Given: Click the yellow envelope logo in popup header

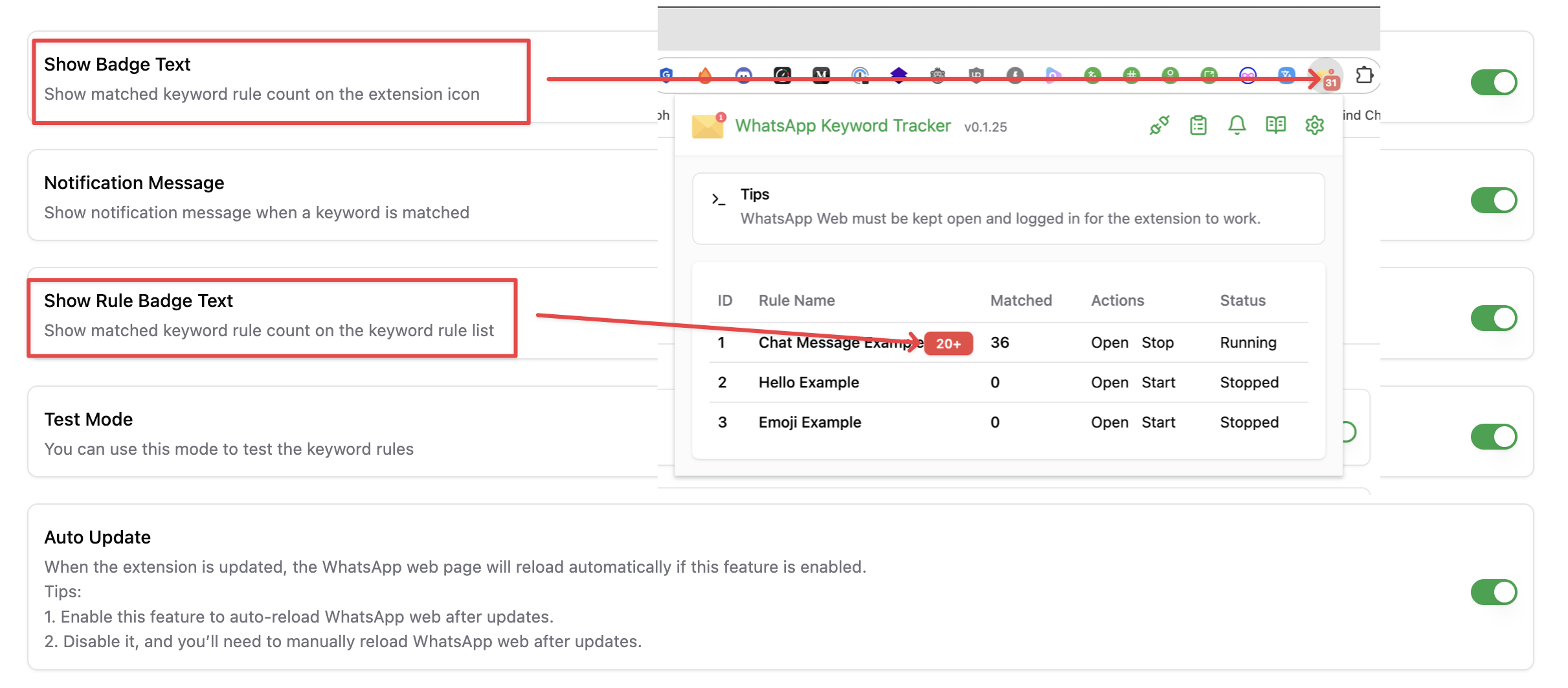Looking at the screenshot, I should [708, 126].
